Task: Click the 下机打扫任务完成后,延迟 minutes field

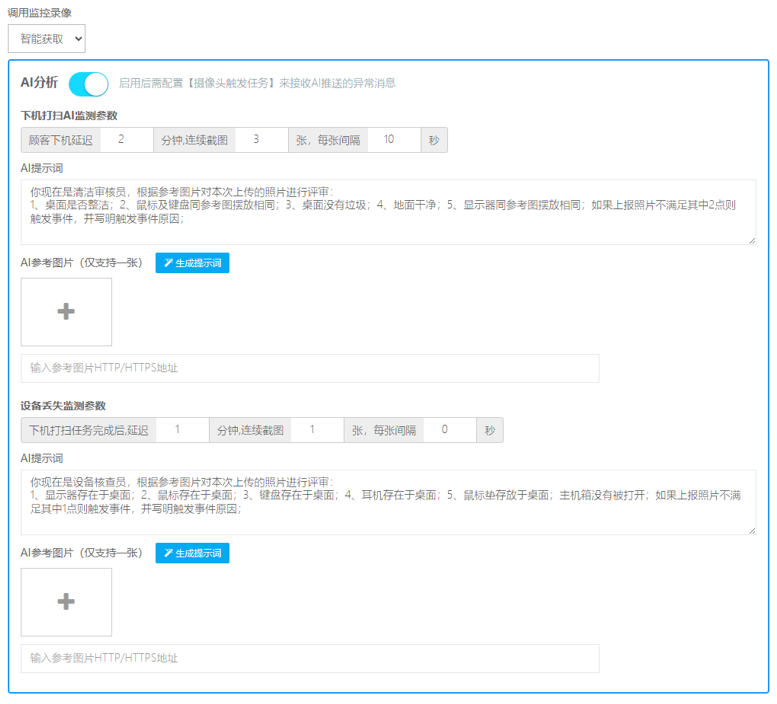Action: click(x=182, y=430)
